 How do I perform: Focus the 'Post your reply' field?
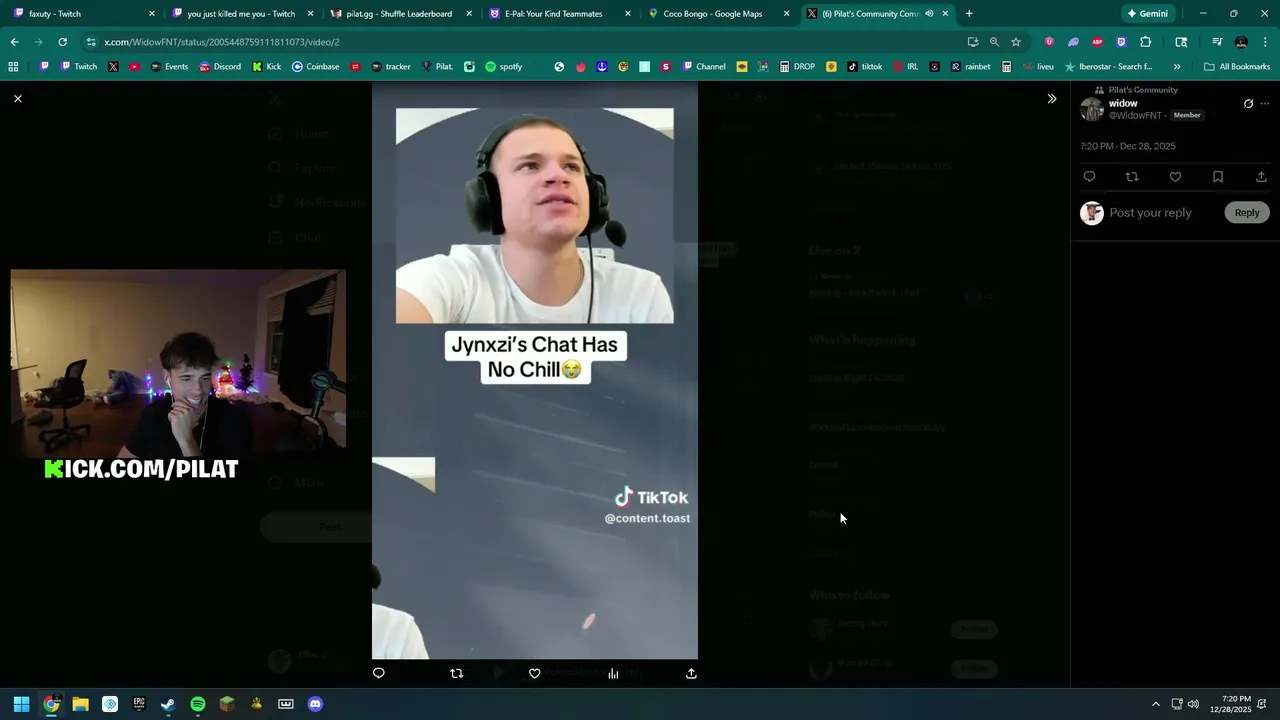coord(1150,212)
